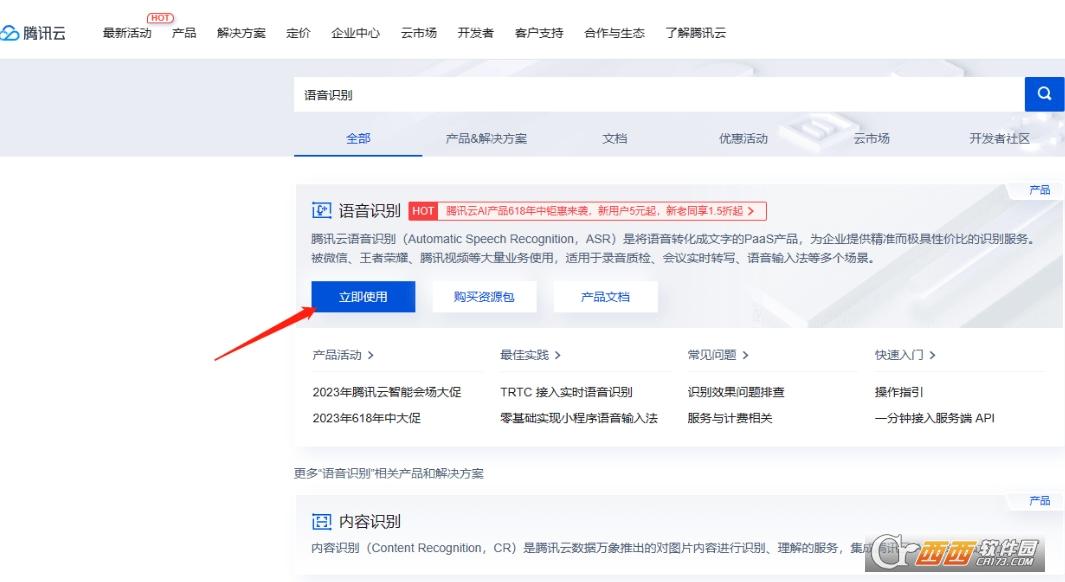Select the 全部 results tab
The image size is (1065, 582).
[358, 139]
